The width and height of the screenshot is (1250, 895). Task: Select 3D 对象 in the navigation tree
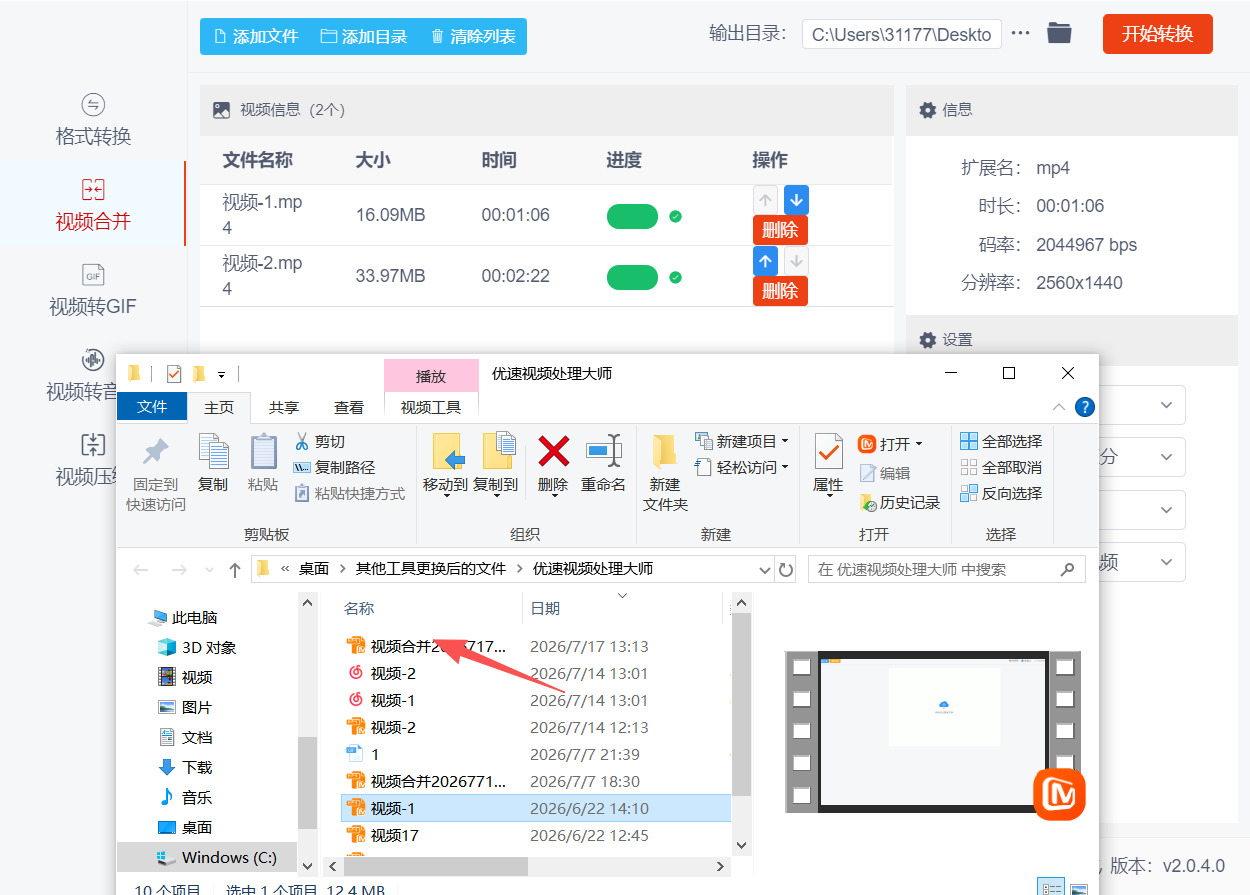point(198,648)
